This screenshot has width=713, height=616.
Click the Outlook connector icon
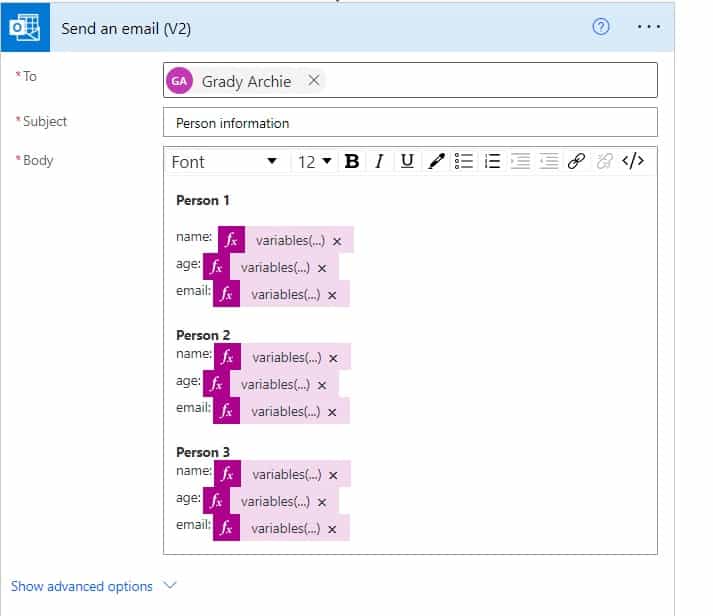pos(25,27)
